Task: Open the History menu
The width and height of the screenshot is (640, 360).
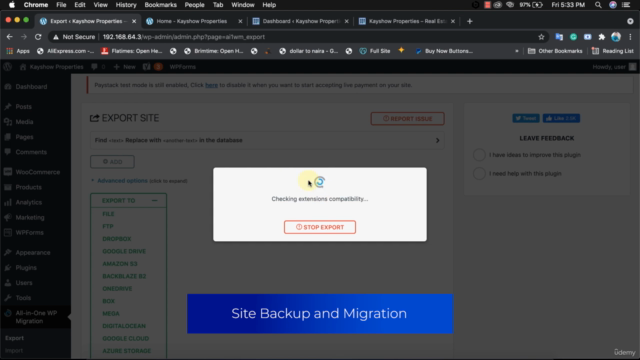Action: pos(126,5)
